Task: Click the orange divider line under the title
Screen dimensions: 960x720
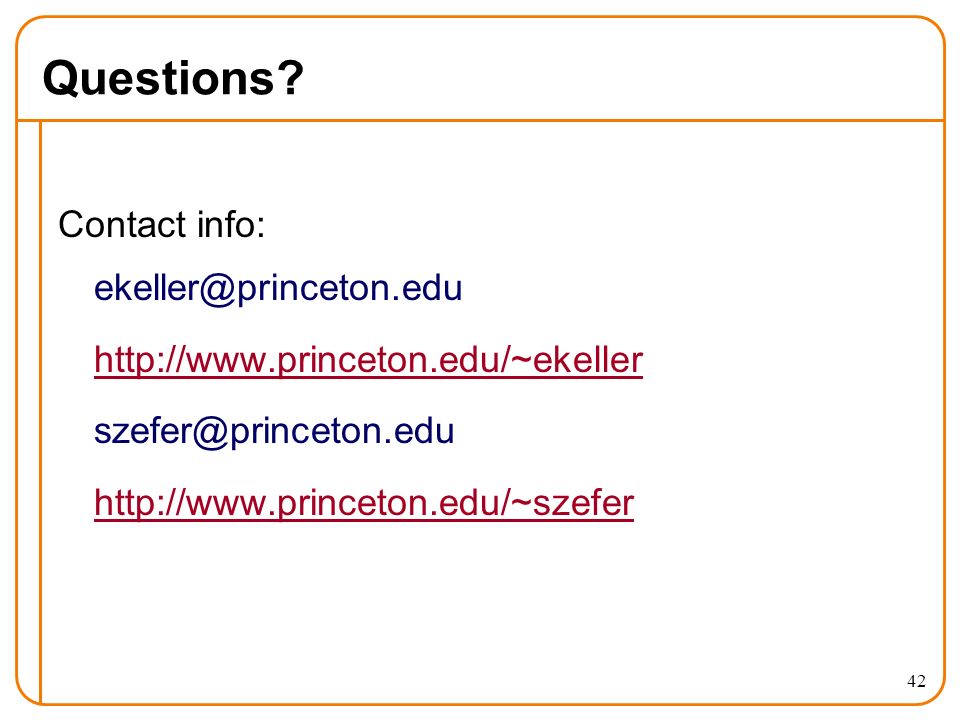Action: (480, 121)
